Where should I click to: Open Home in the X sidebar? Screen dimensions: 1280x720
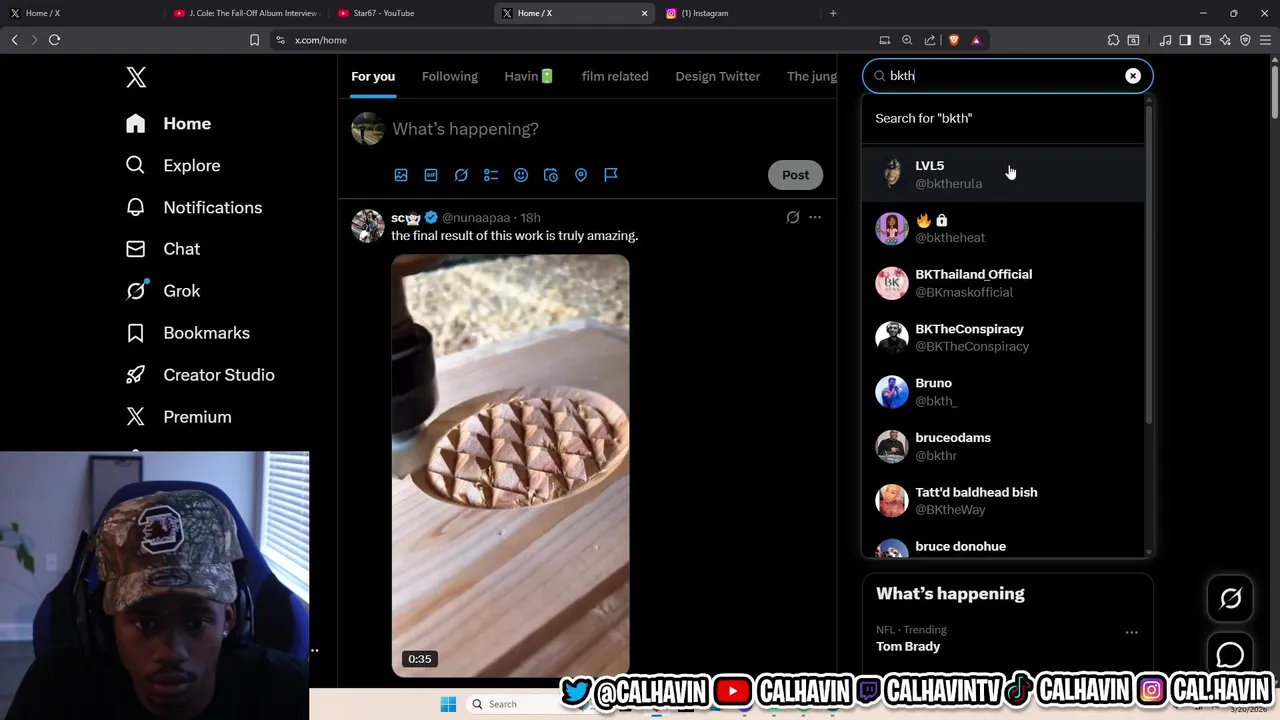[x=168, y=123]
